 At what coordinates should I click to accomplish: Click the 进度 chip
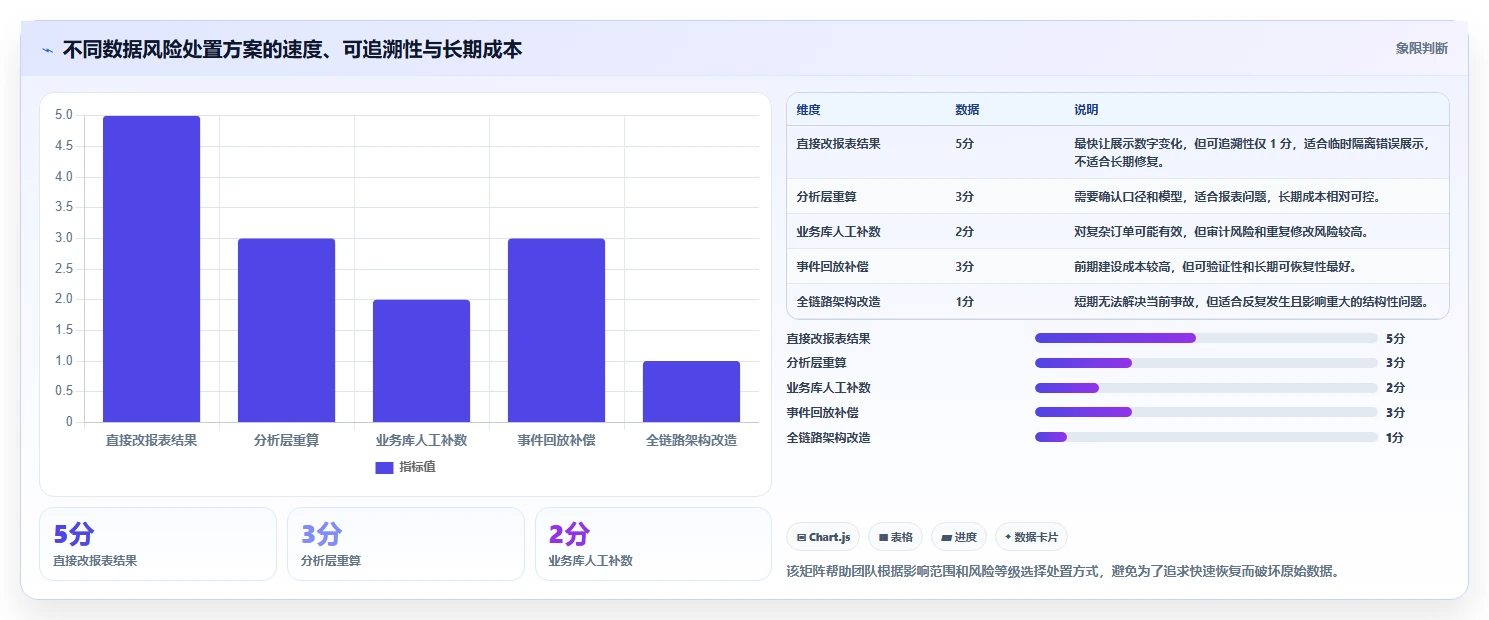point(959,537)
